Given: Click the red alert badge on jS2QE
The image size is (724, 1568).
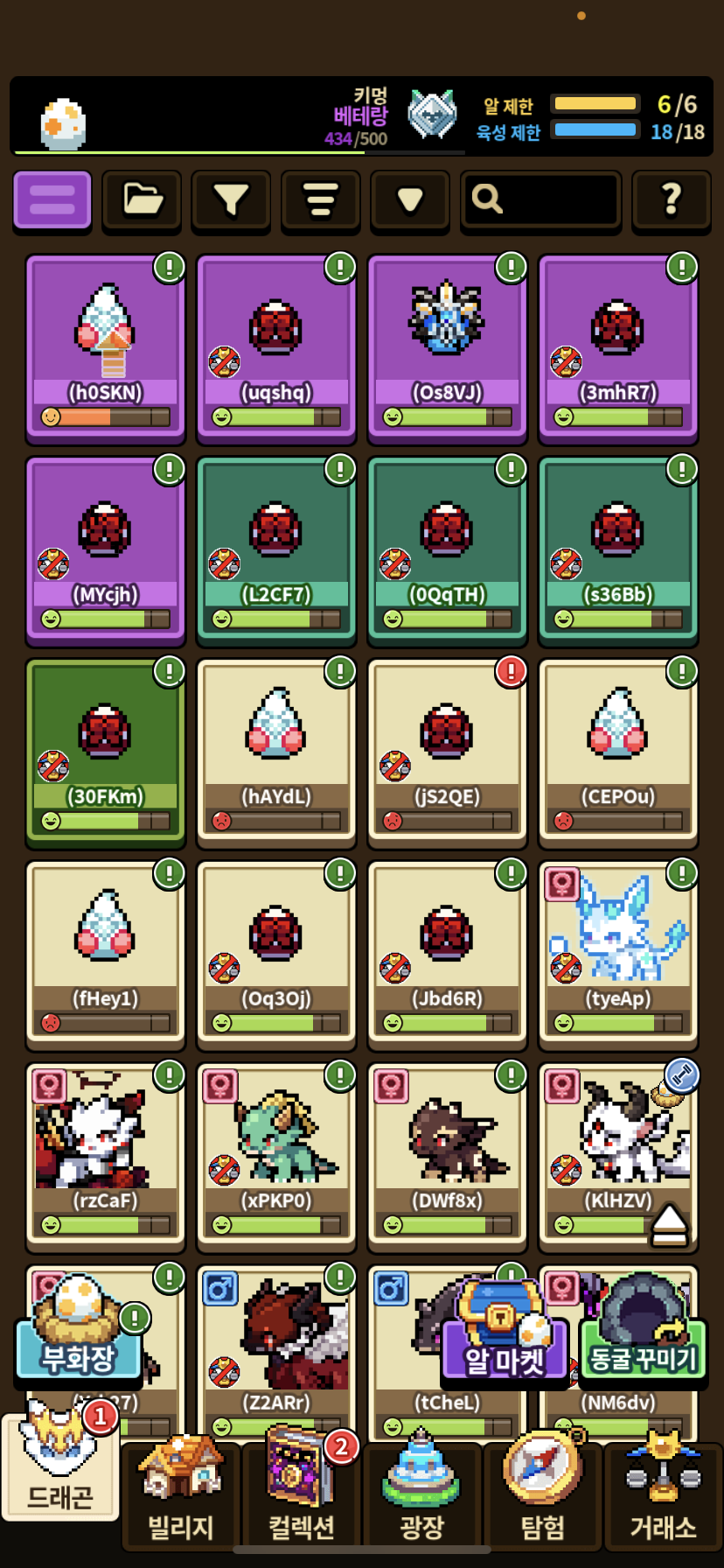Looking at the screenshot, I should [511, 671].
